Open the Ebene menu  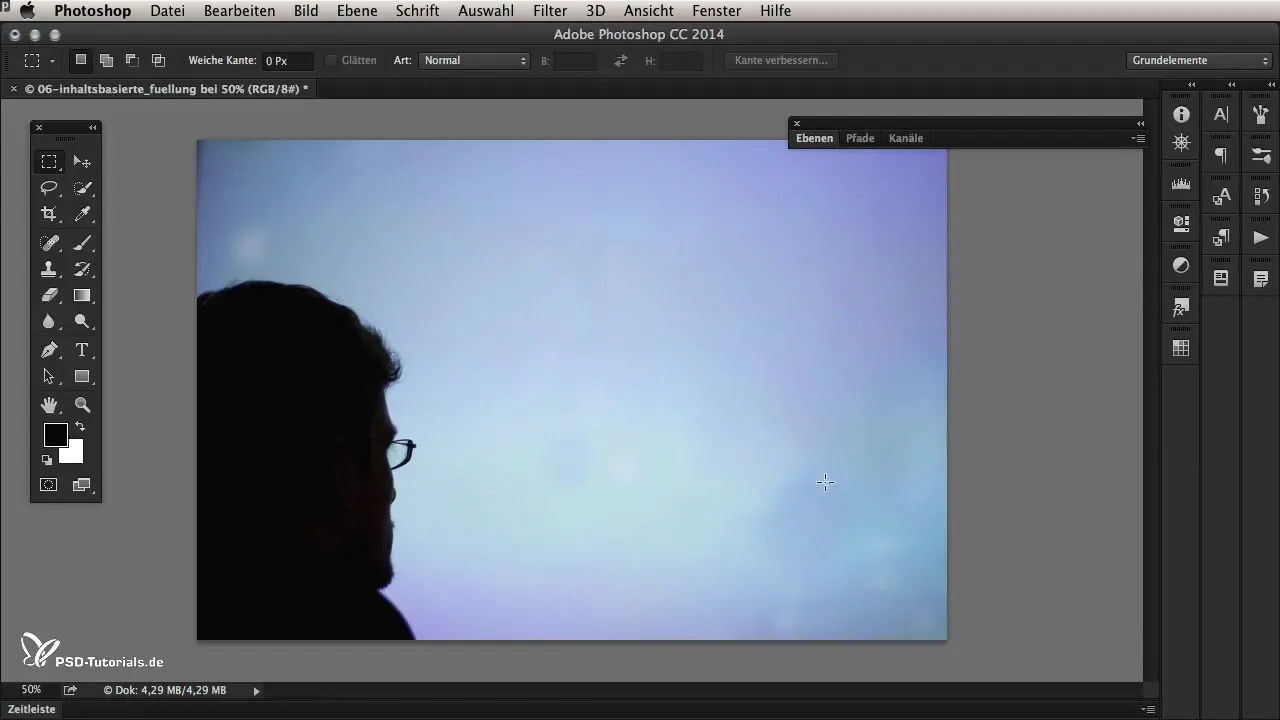357,11
